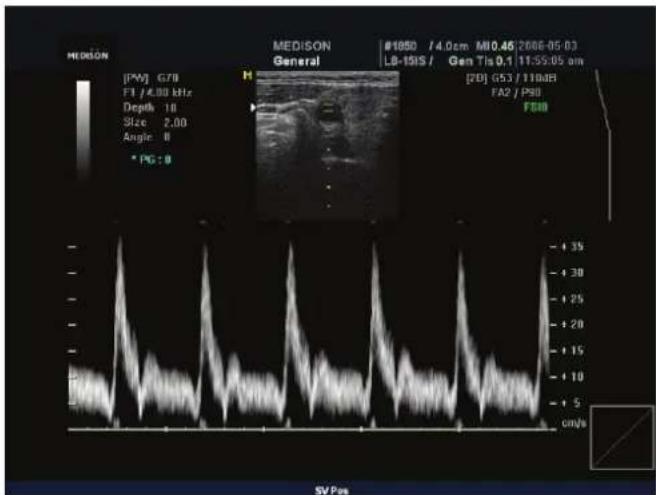Click the "MEDISON" title in the header

click(x=302, y=46)
